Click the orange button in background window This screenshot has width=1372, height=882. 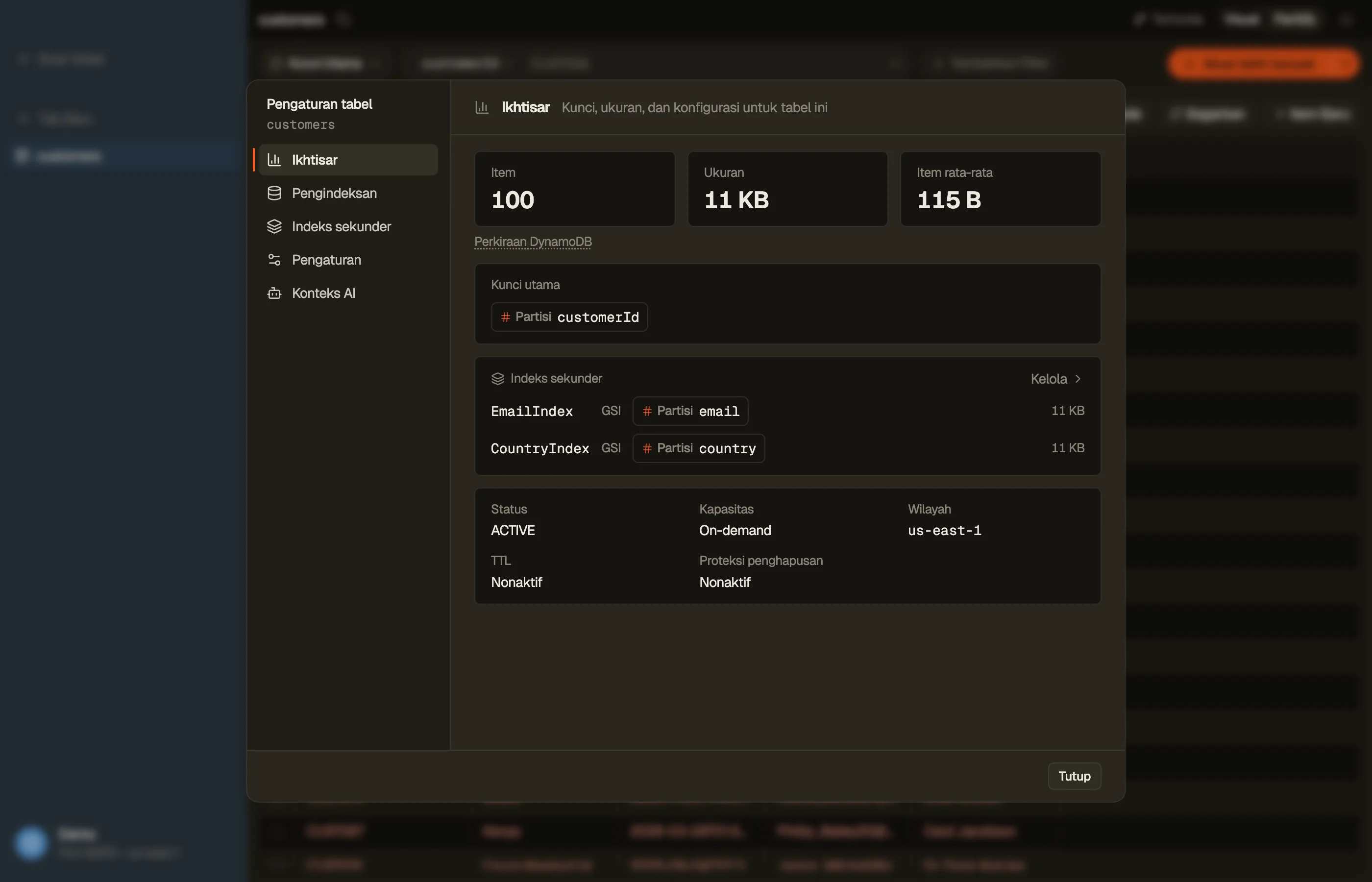click(x=1263, y=64)
